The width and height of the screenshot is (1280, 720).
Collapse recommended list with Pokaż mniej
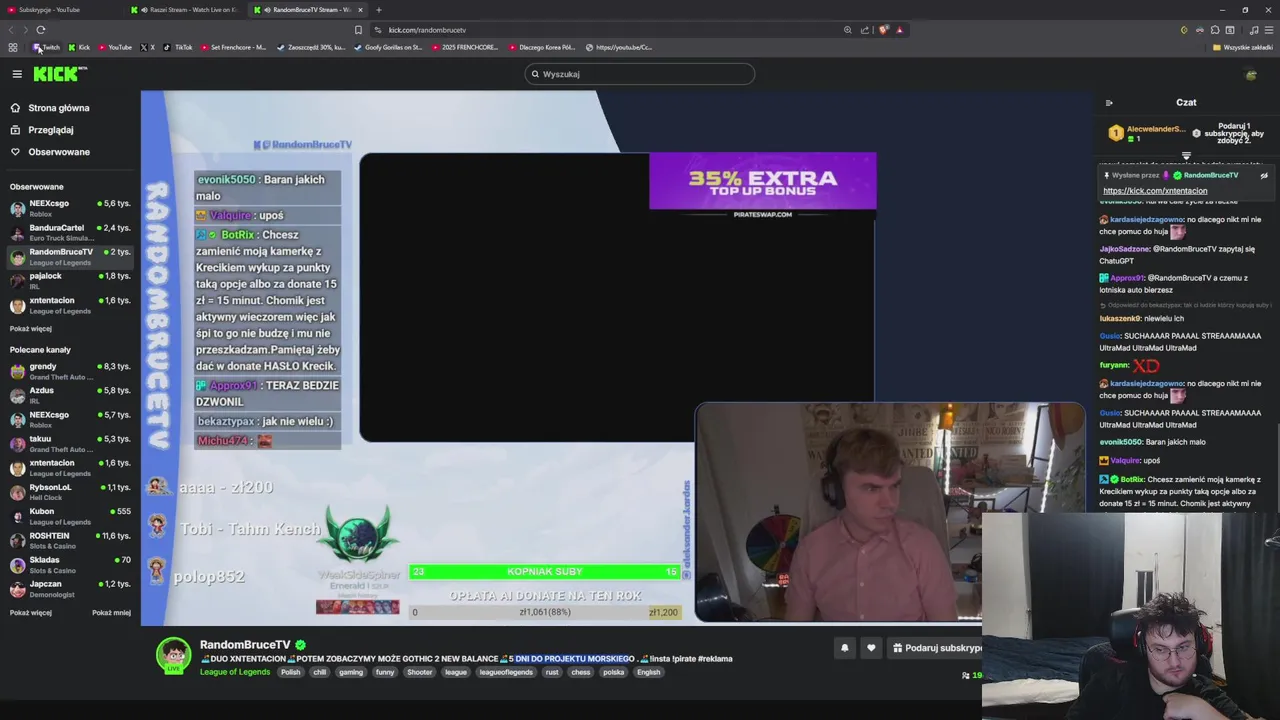point(111,613)
